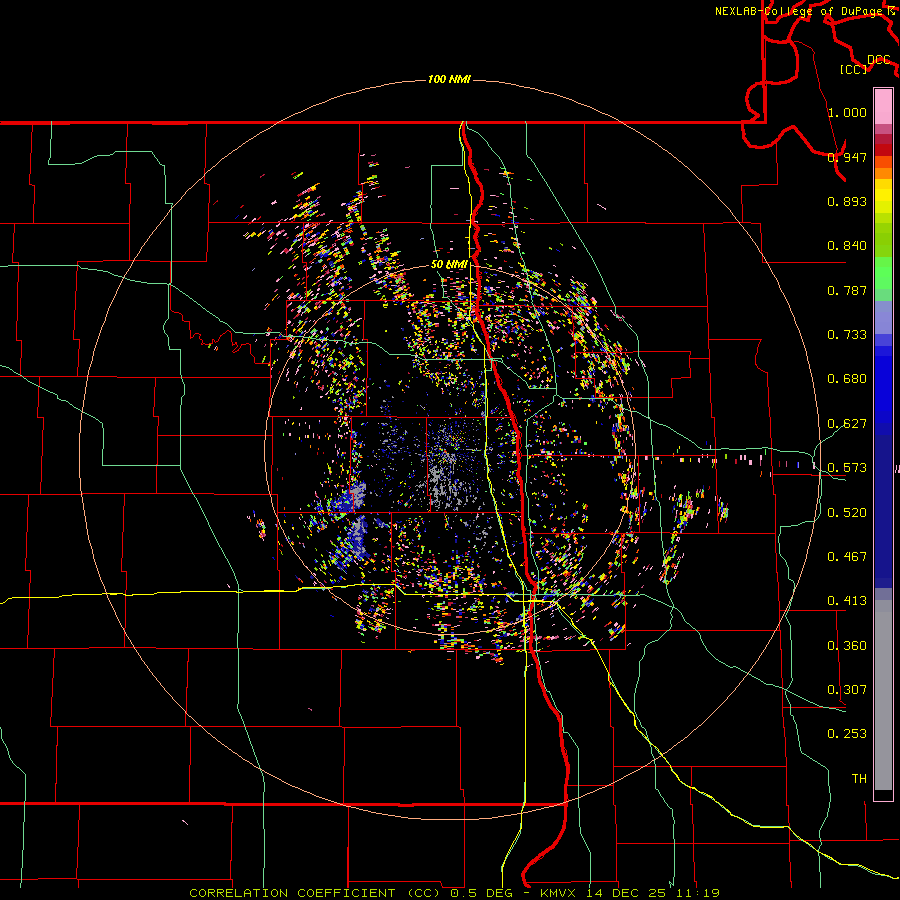Click the 1.000 scale value
900x900 pixels.
coord(847,112)
